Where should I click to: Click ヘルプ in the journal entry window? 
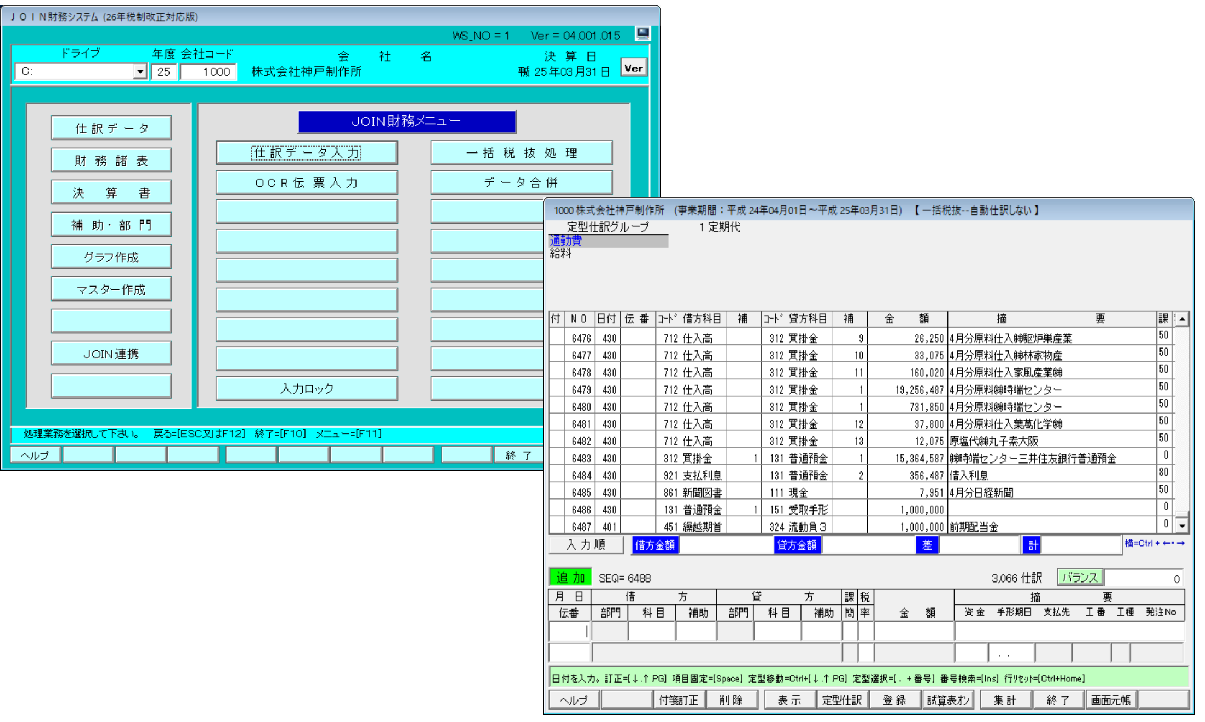[x=574, y=700]
